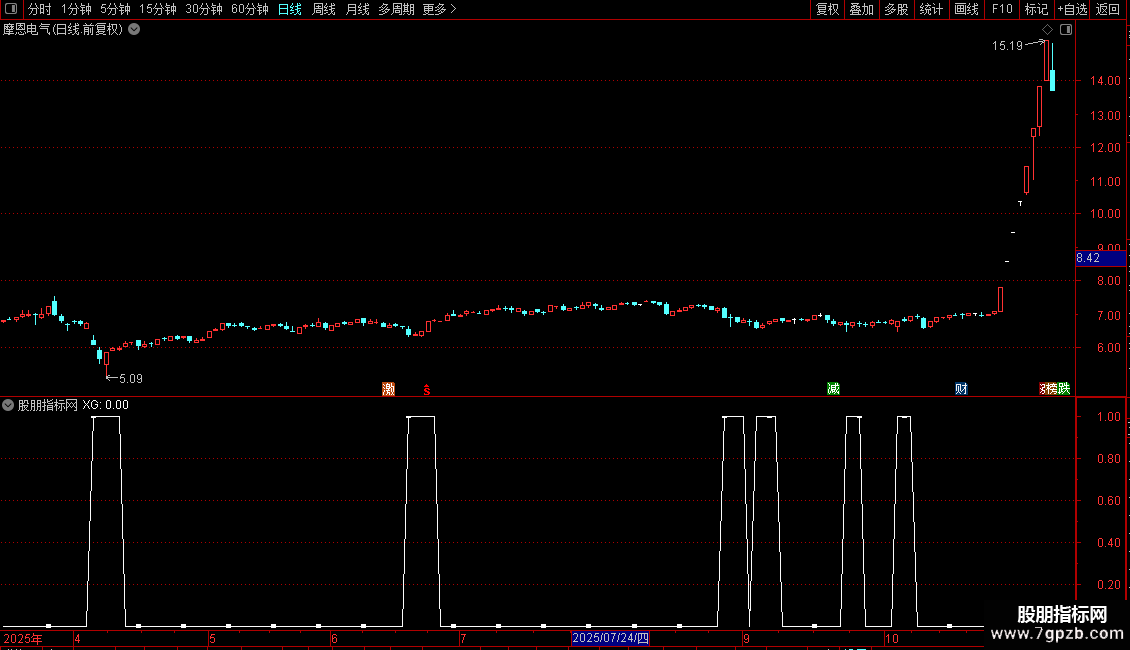Click the diamond icon above the chart

tap(1048, 30)
